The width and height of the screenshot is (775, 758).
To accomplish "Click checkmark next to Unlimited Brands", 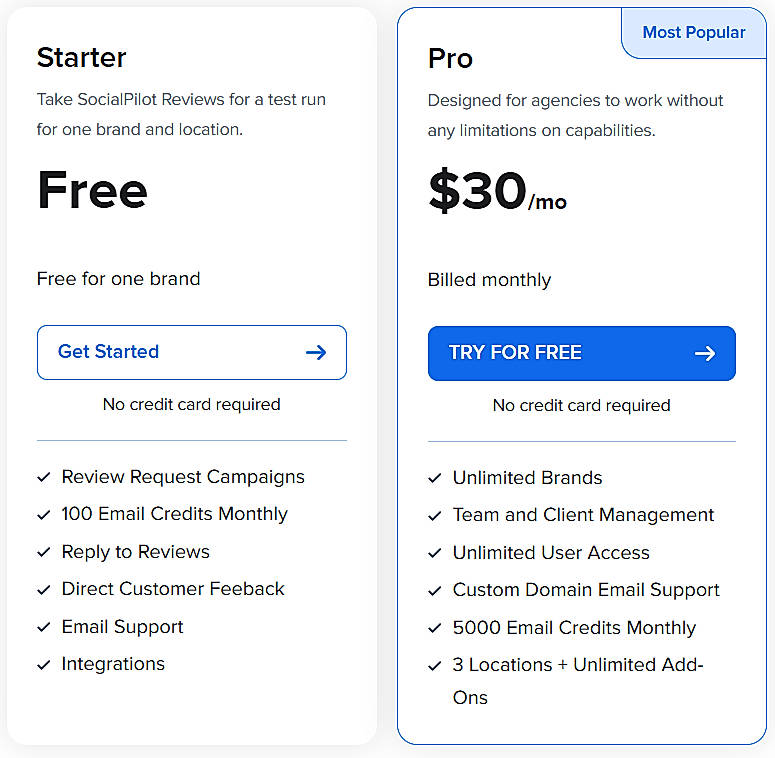I will pos(435,479).
